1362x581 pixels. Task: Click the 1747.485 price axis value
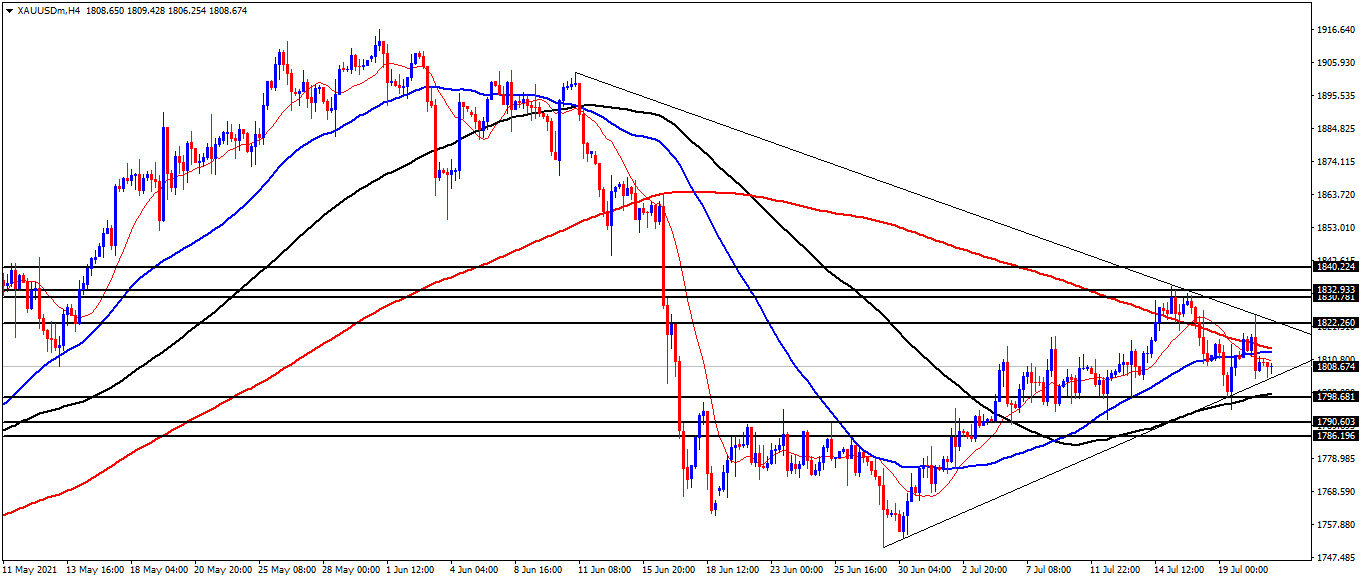point(1337,558)
